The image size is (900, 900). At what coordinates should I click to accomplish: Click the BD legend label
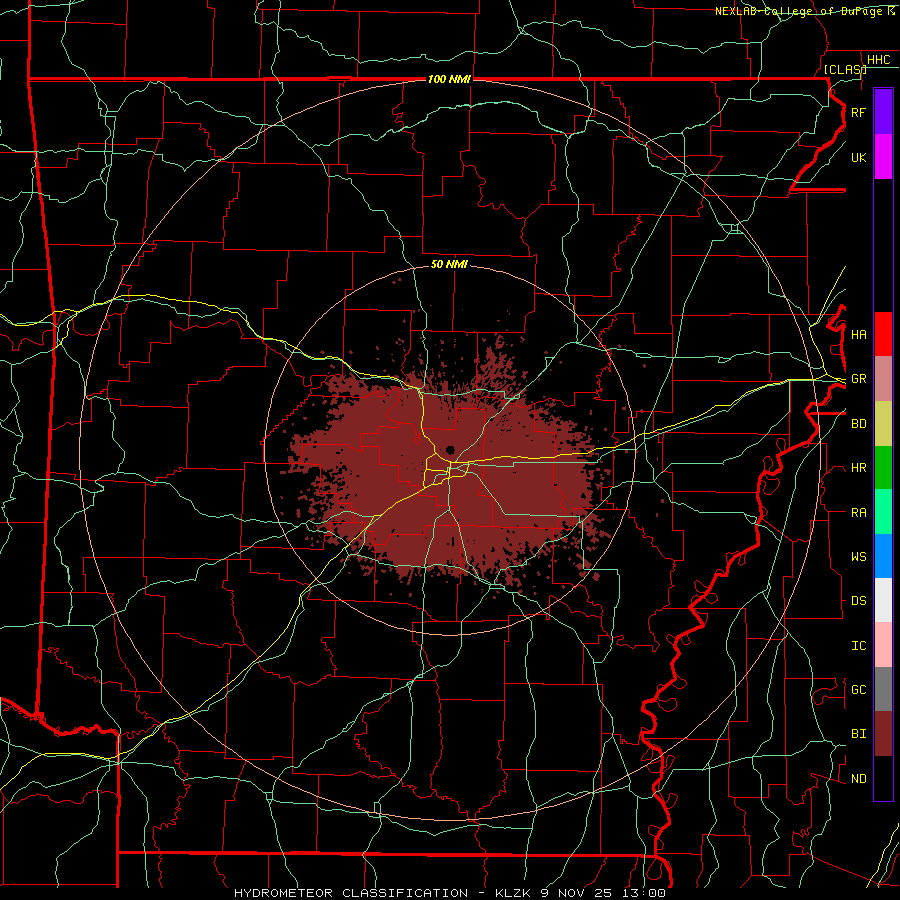858,424
